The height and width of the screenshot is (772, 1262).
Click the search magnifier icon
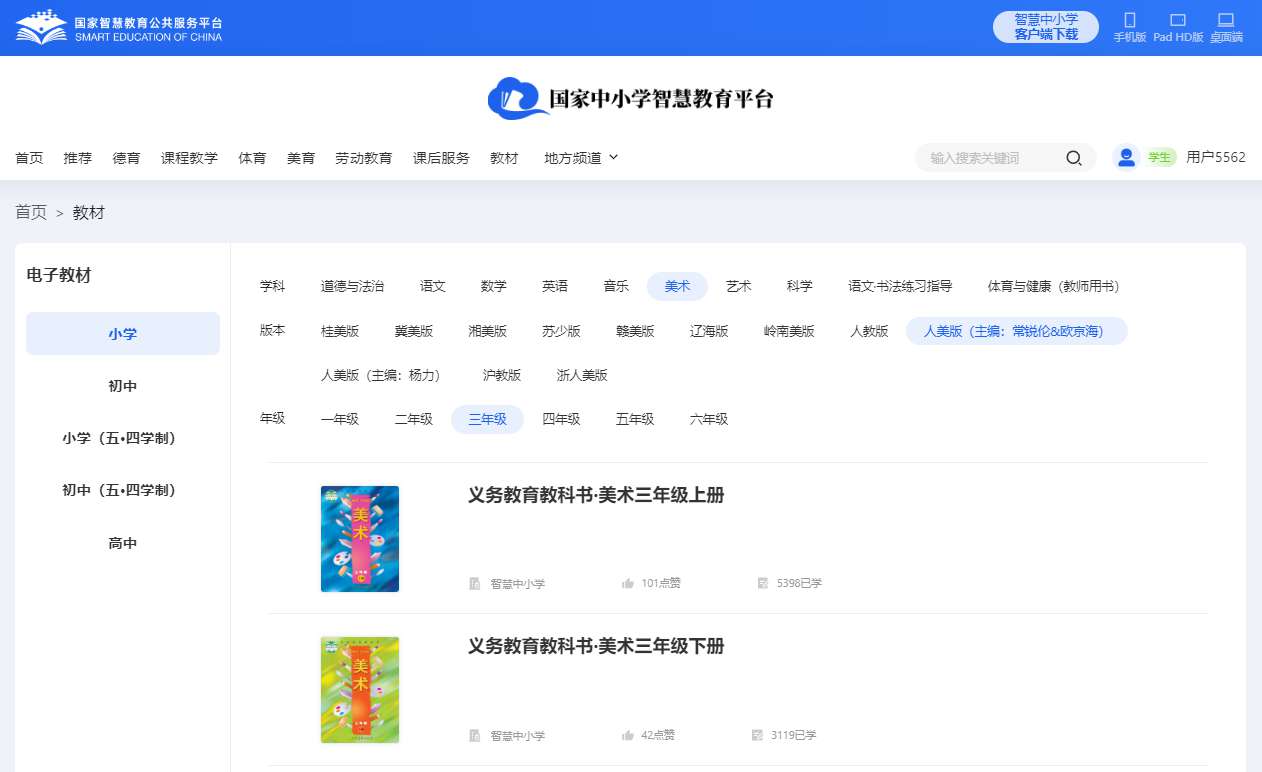1074,158
